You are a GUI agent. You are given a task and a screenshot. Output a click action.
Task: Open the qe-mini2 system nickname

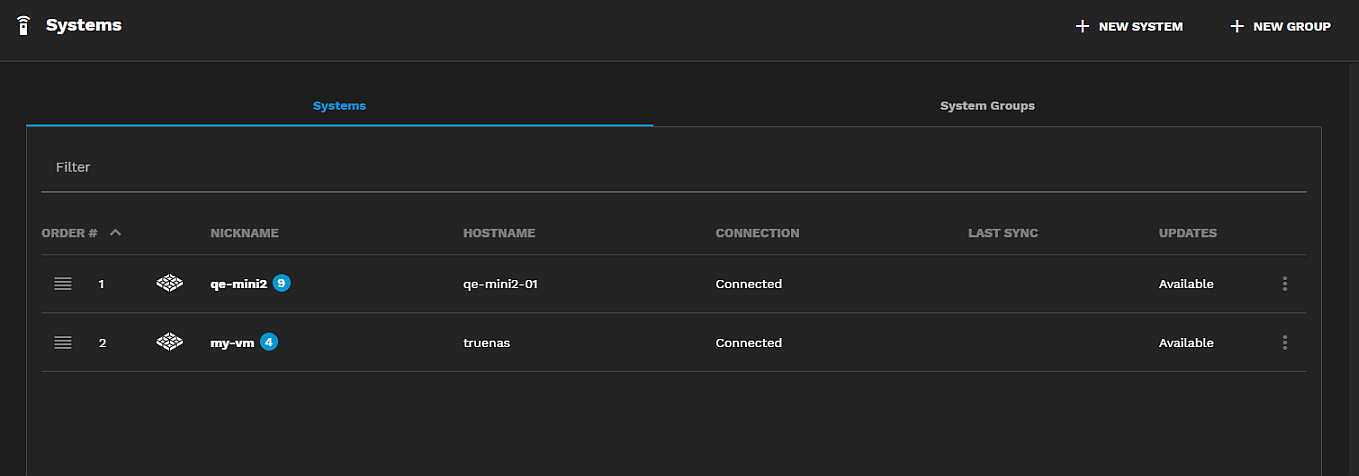(238, 284)
